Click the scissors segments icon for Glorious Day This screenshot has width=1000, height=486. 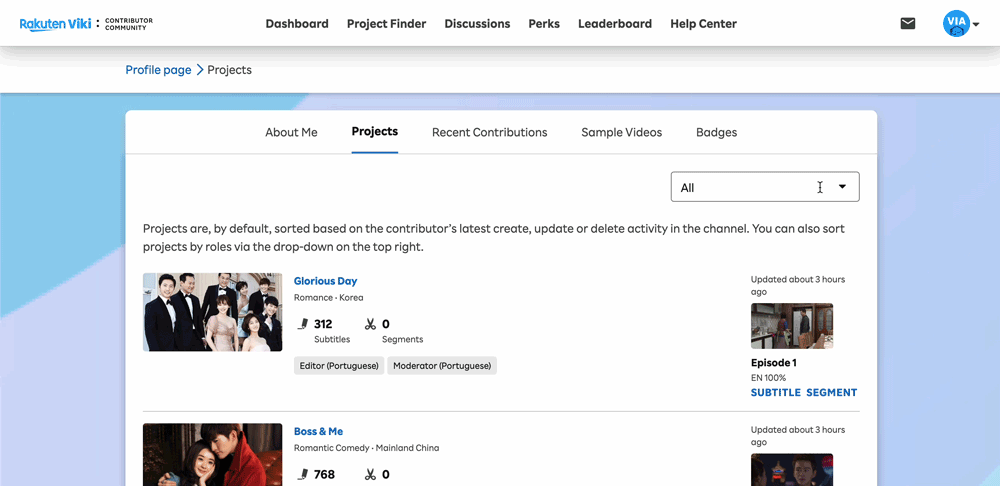[371, 324]
